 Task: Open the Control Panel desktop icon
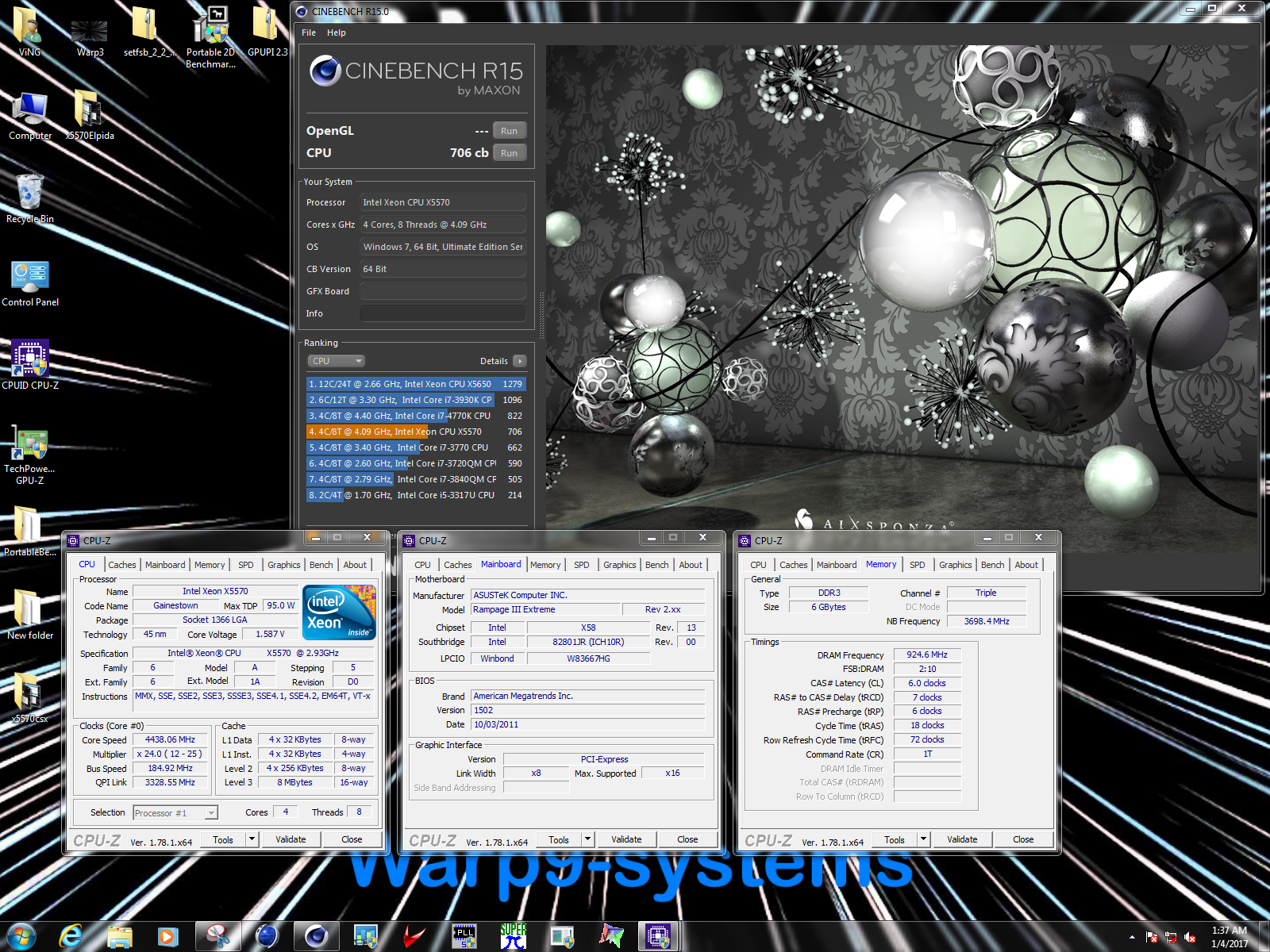click(x=30, y=283)
